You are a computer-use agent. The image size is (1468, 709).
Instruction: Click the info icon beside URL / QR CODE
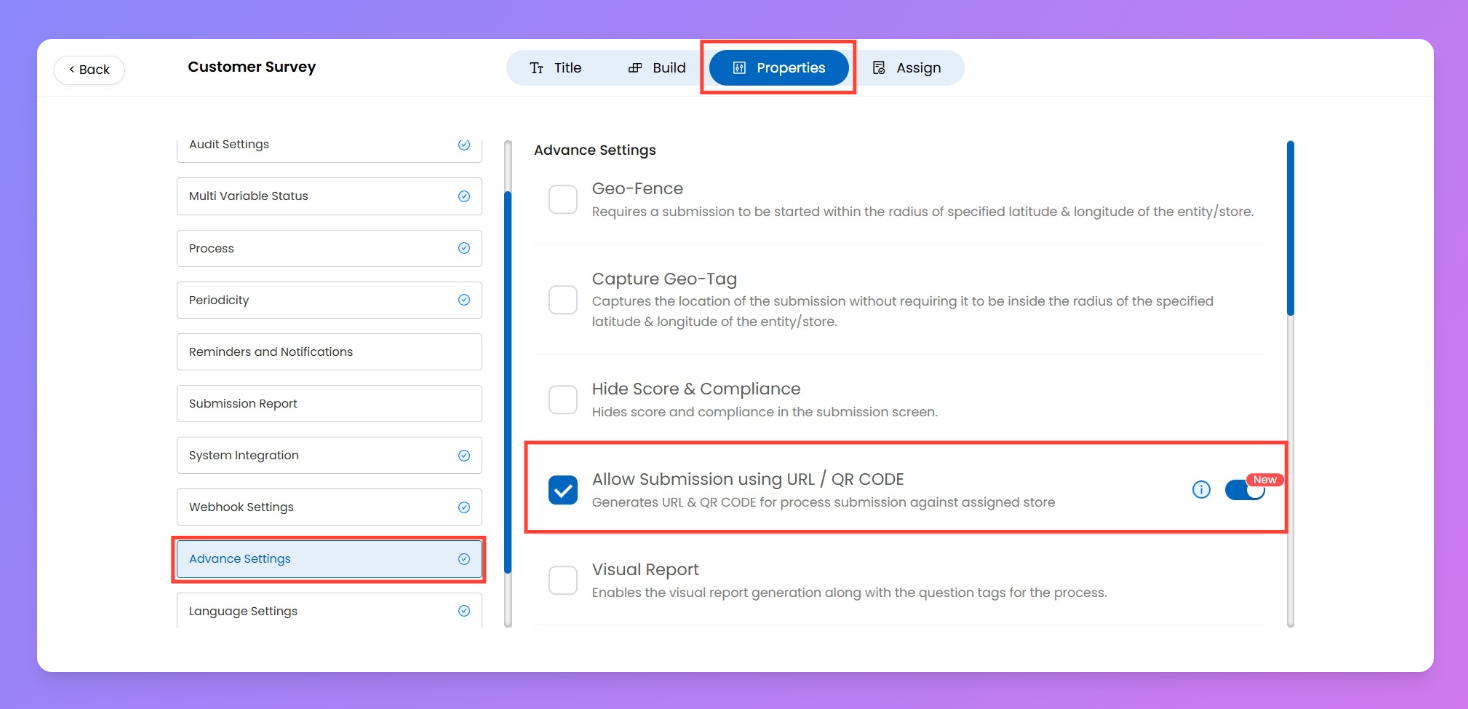coord(1201,490)
